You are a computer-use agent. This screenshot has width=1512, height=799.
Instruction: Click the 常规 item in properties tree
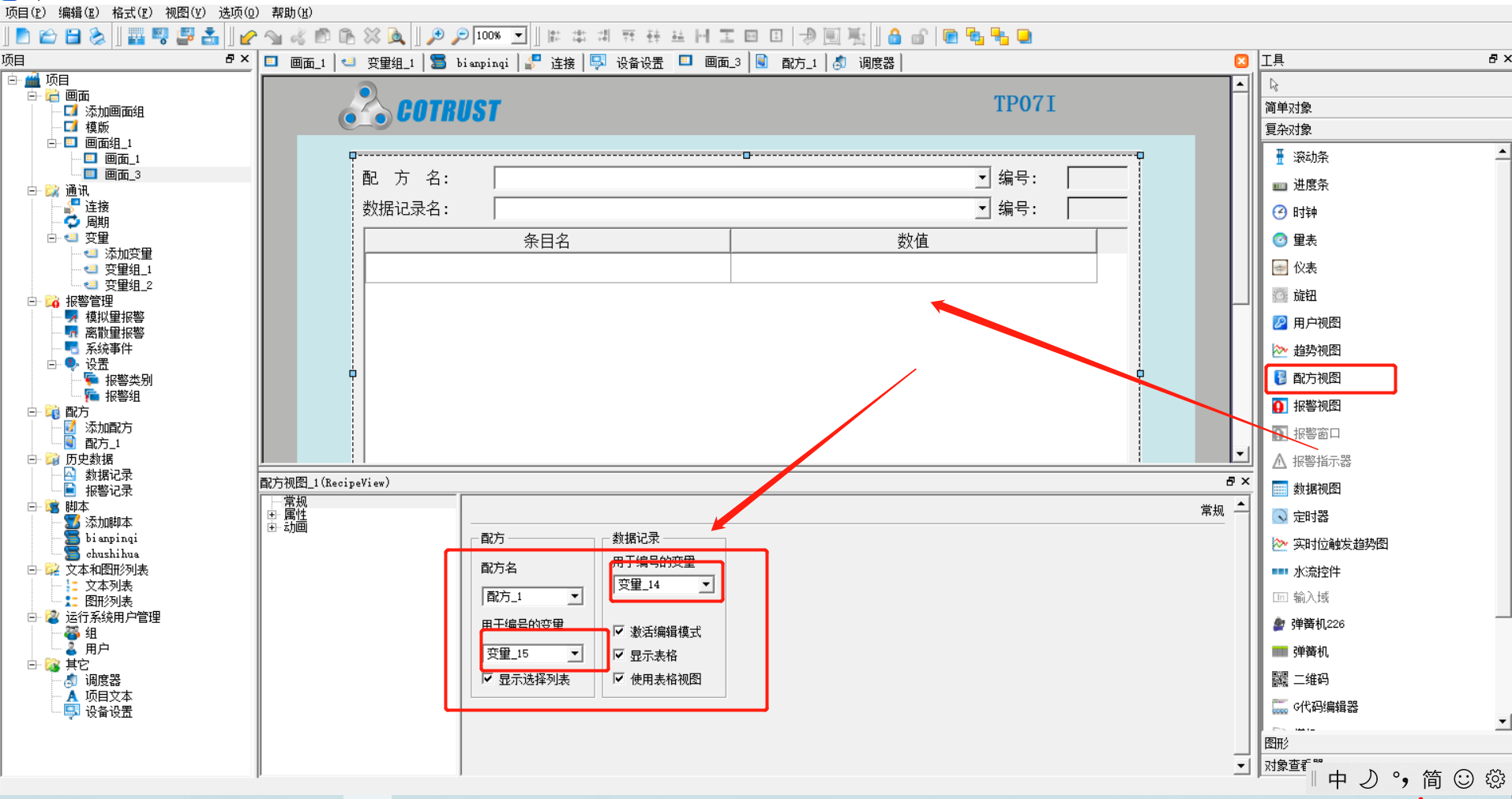click(295, 502)
